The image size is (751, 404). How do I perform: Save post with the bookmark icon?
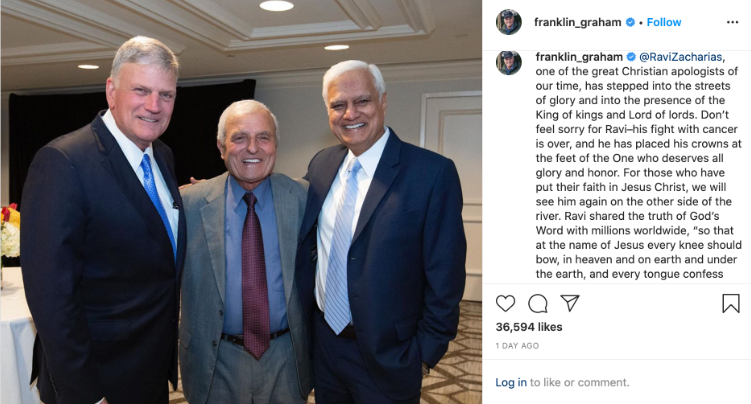coord(731,303)
